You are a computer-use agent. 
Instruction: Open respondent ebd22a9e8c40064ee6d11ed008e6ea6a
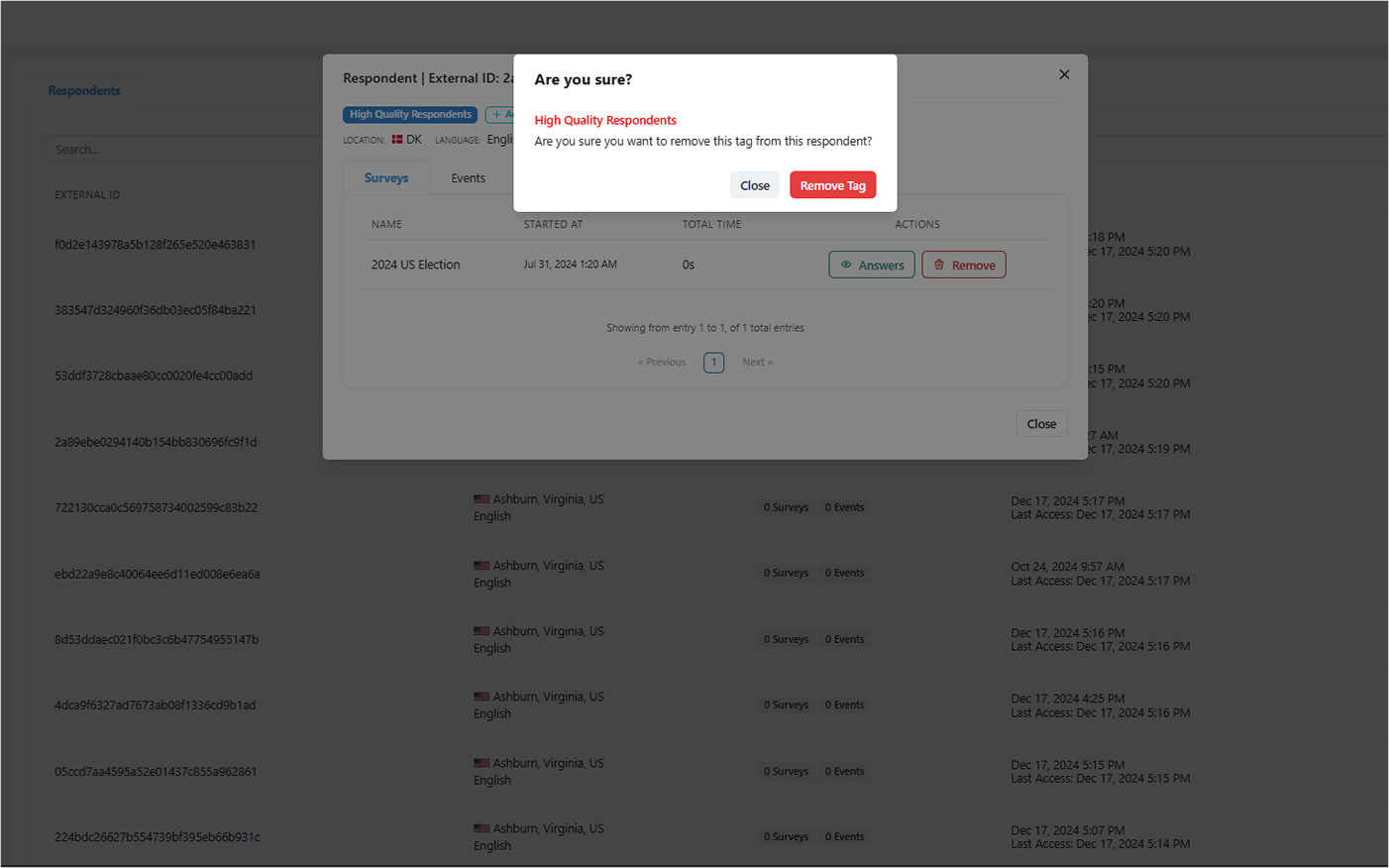point(158,574)
